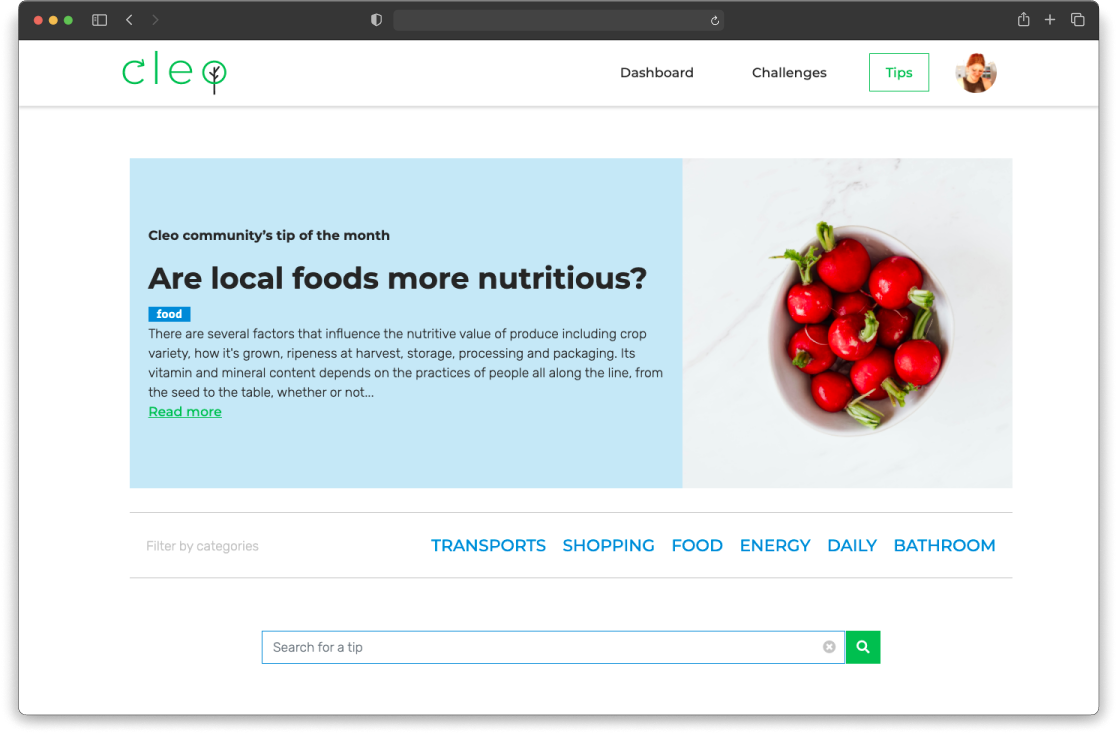The height and width of the screenshot is (734, 1118).
Task: Click the browser share icon
Action: [x=1023, y=20]
